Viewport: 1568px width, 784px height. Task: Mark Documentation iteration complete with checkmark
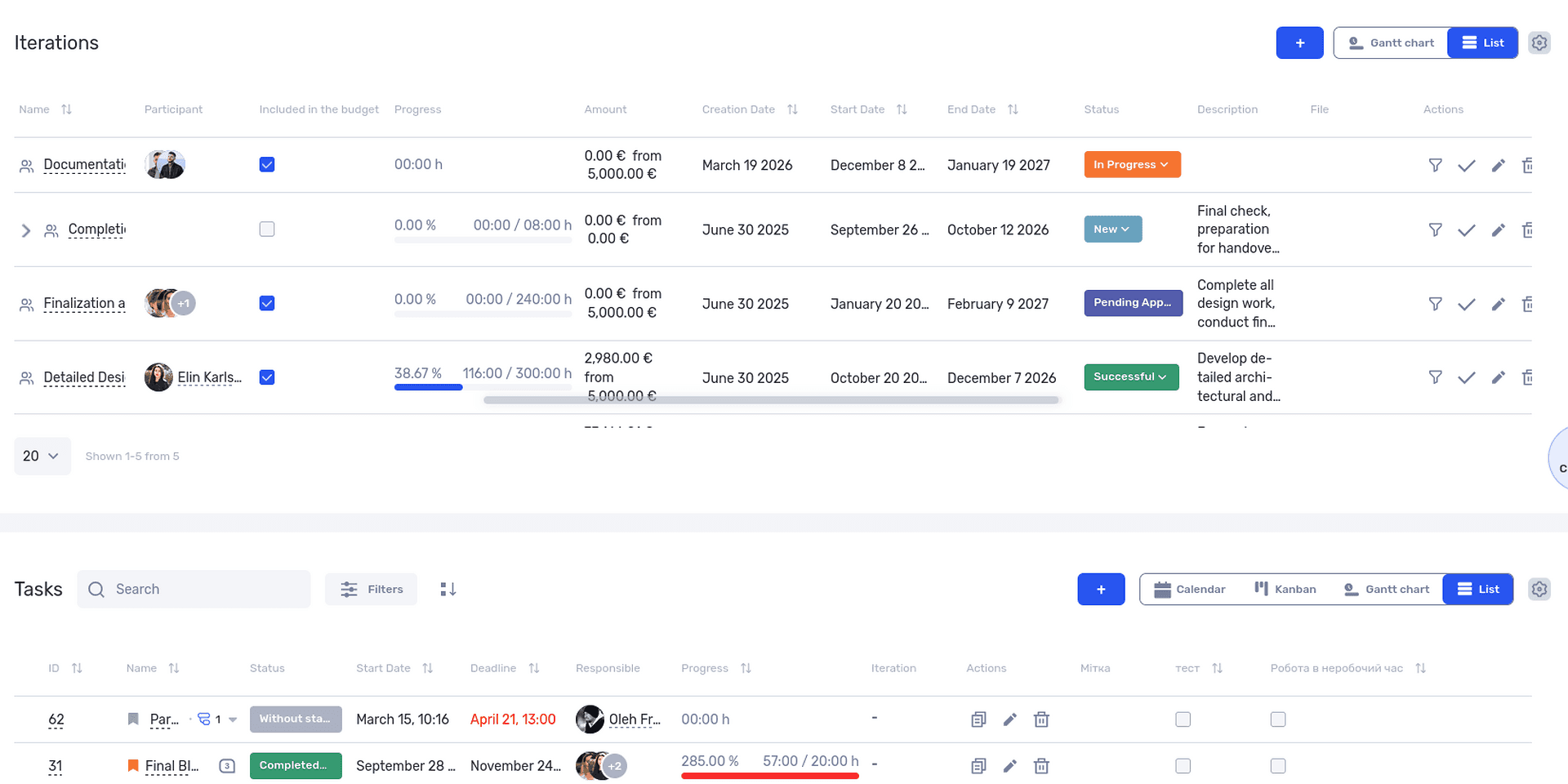(1467, 165)
